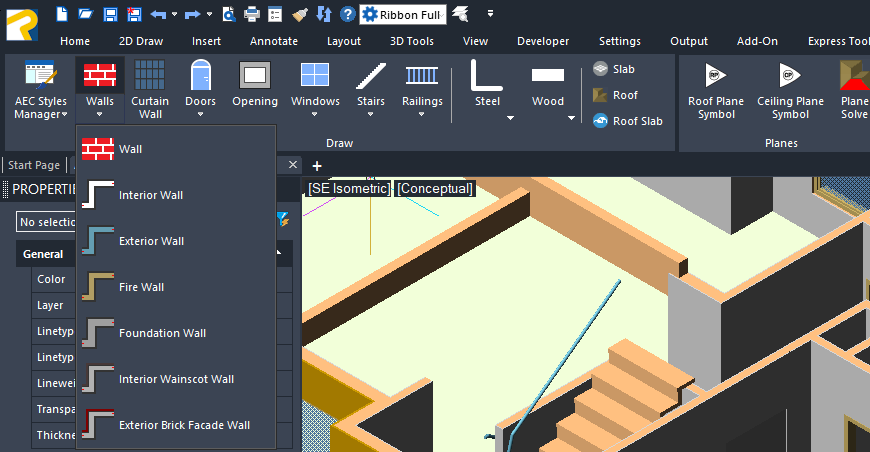Click the SE Isometric viewport label
The width and height of the screenshot is (870, 452).
[x=348, y=188]
